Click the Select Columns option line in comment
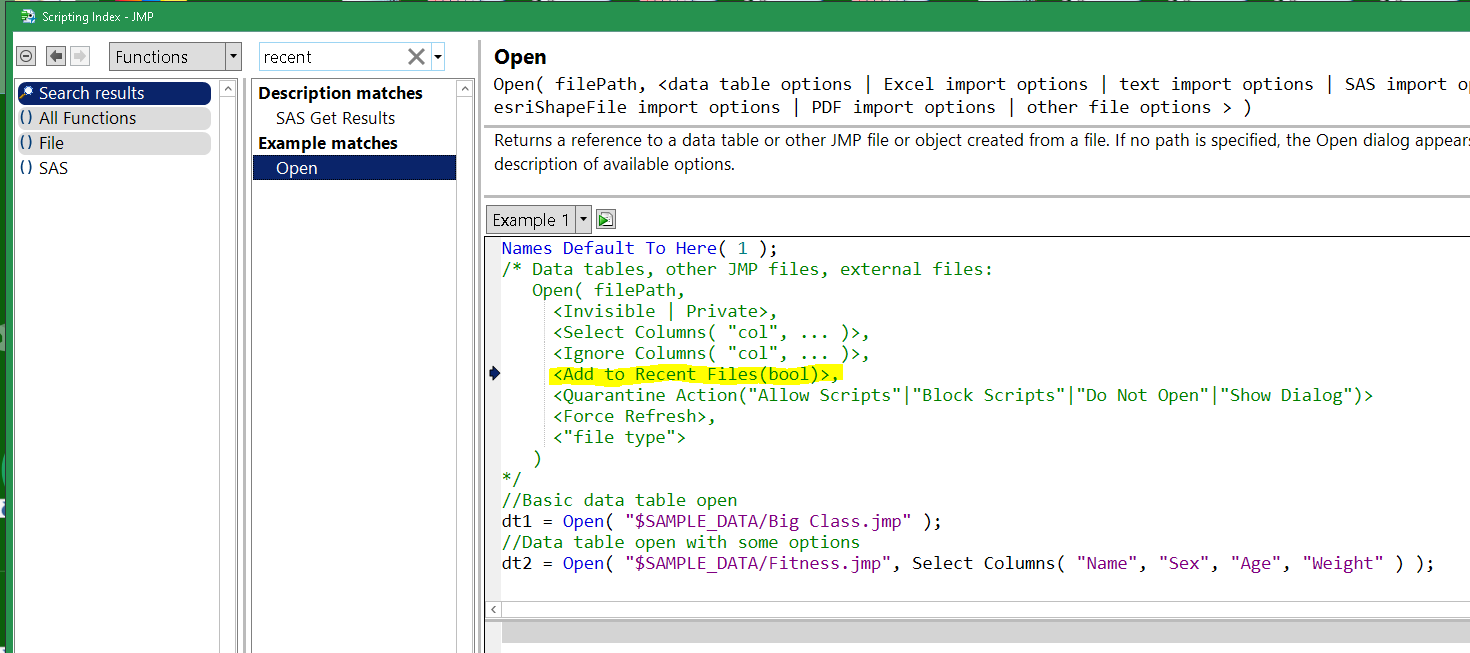Screen dimensions: 1470x653 coord(711,332)
